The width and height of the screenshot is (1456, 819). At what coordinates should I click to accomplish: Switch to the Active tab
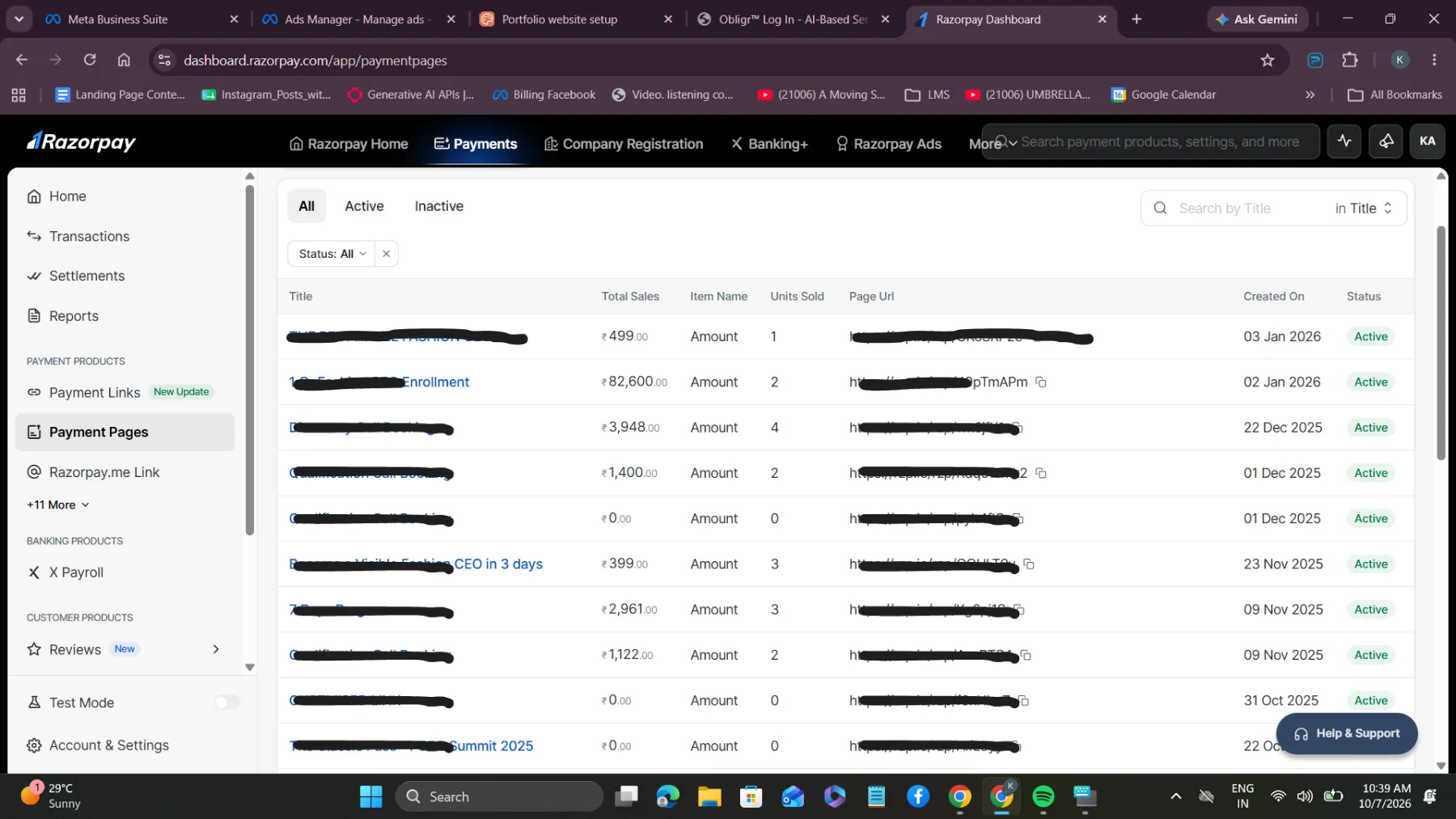pyautogui.click(x=364, y=206)
